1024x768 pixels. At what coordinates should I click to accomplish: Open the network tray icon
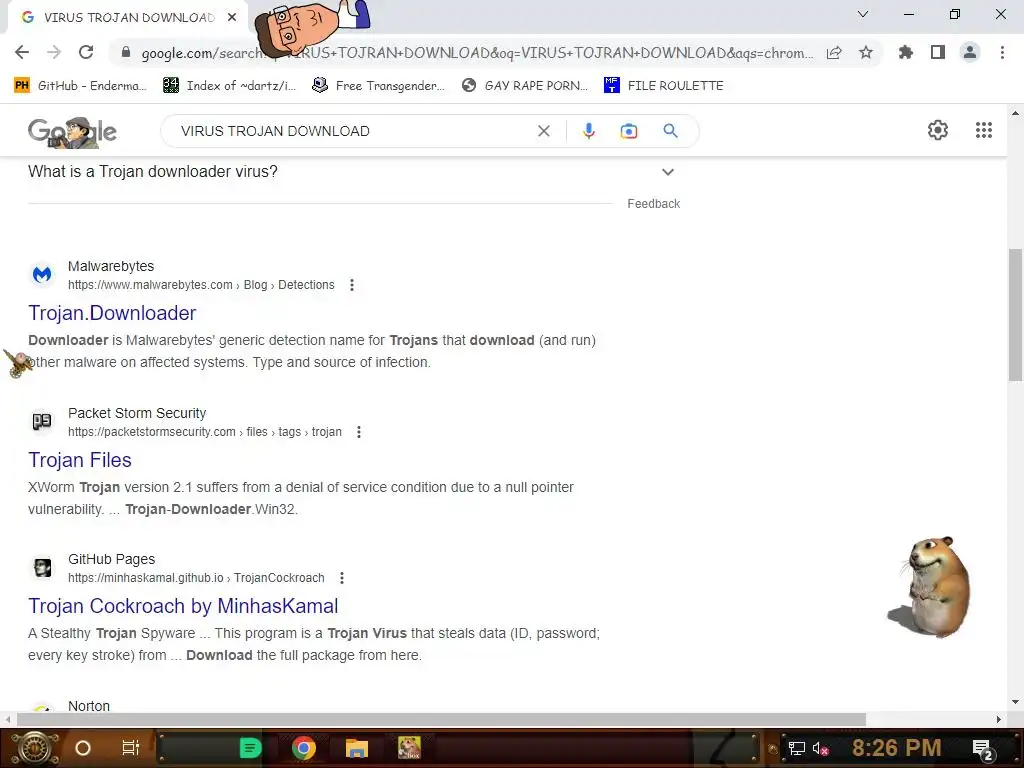pos(797,748)
